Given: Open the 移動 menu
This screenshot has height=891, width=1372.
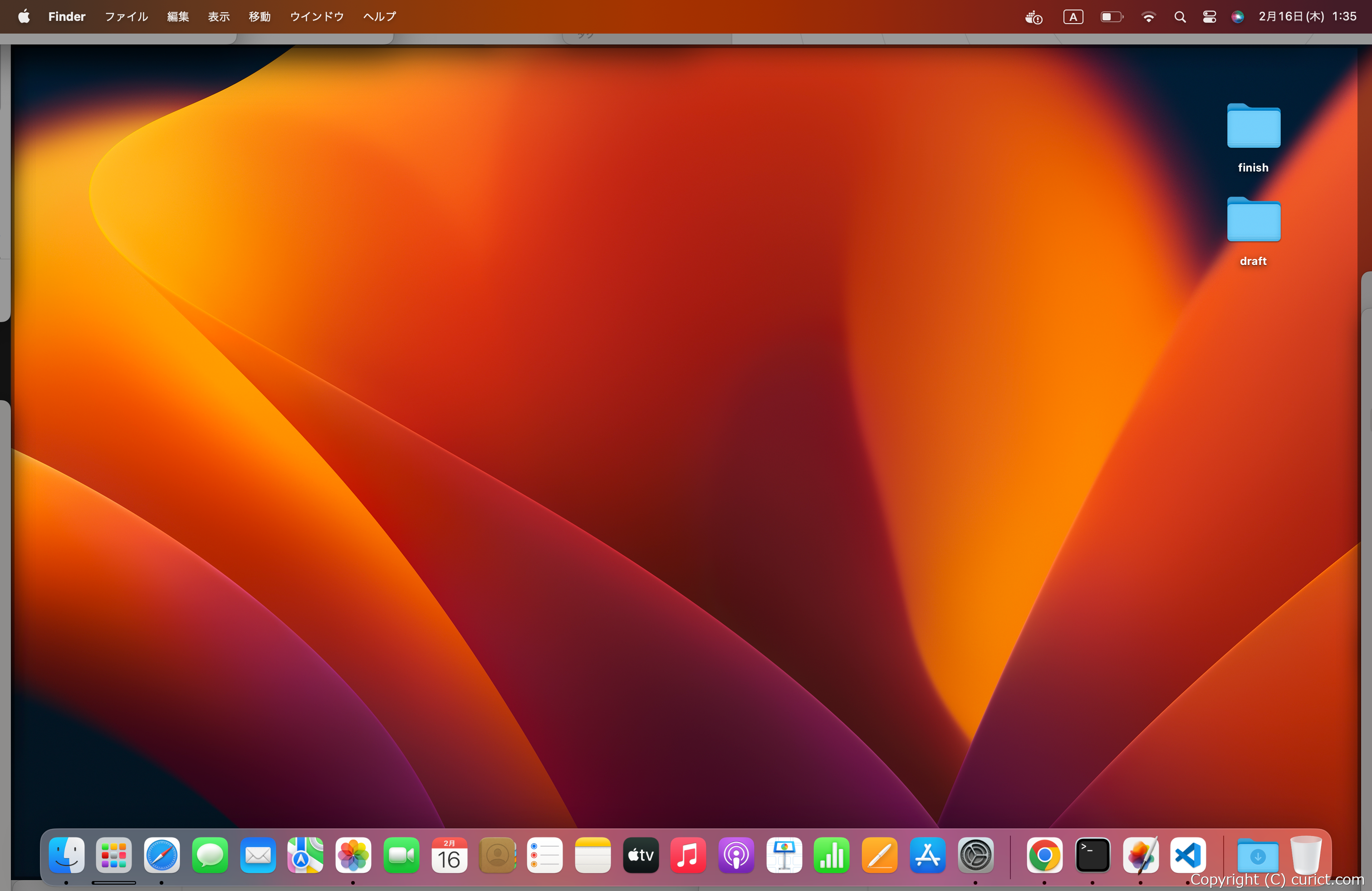Looking at the screenshot, I should coord(260,16).
